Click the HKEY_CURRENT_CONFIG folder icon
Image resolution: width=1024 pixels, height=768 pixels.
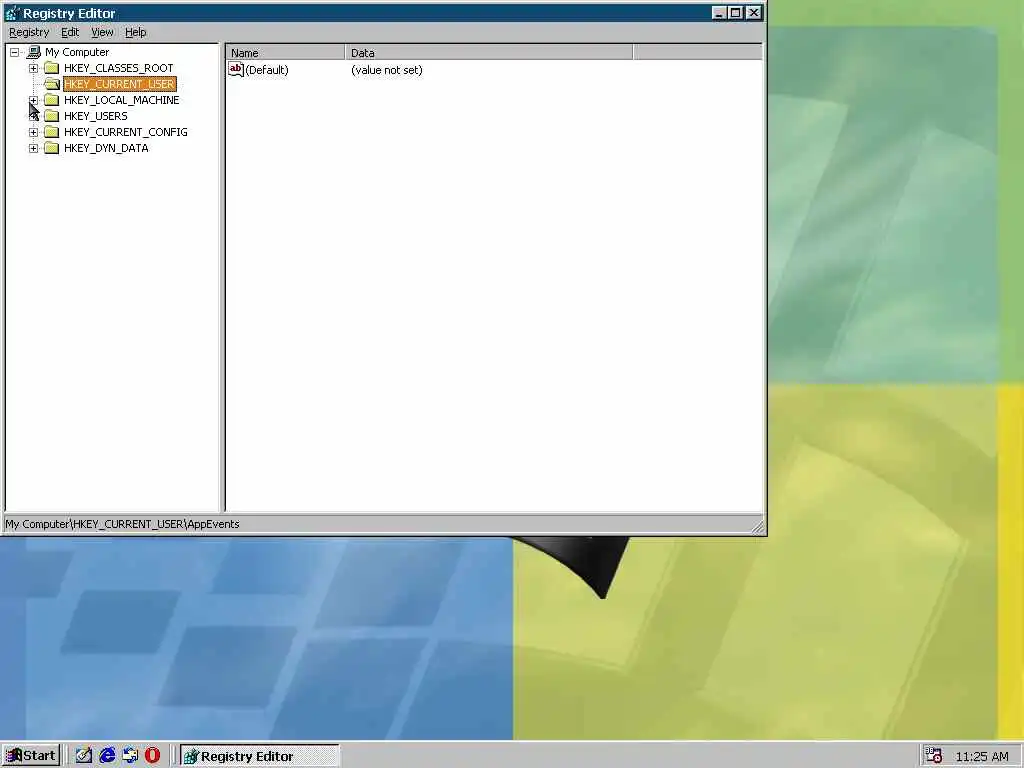pyautogui.click(x=52, y=132)
